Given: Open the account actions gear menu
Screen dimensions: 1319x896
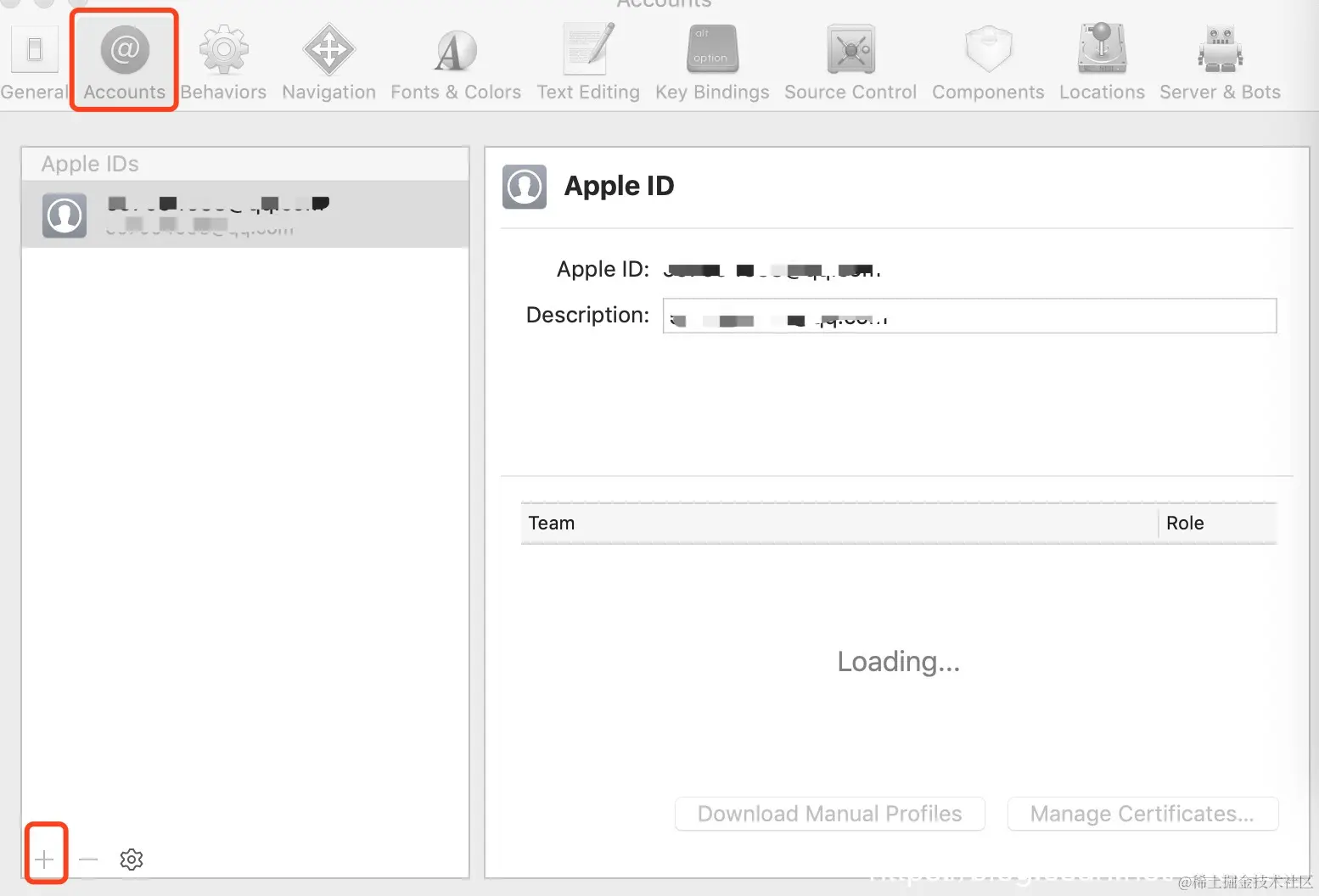Looking at the screenshot, I should coord(132,860).
